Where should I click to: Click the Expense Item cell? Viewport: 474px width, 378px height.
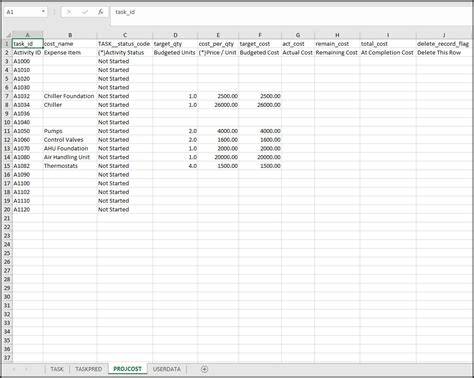click(70, 53)
